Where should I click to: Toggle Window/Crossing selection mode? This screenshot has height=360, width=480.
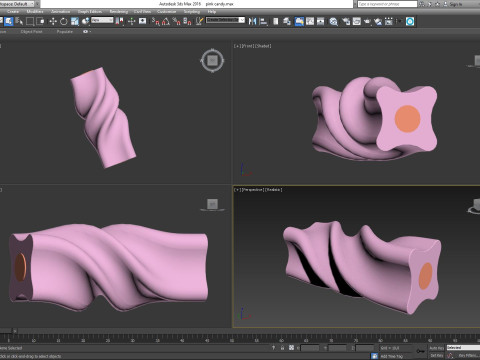coord(40,21)
